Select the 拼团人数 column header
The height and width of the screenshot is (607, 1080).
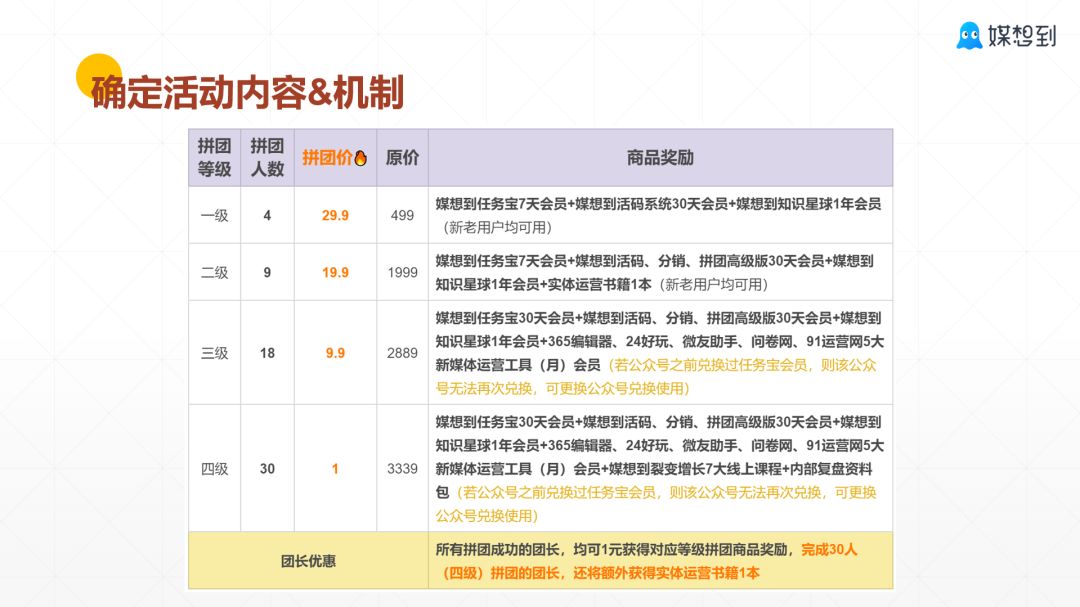[268, 157]
